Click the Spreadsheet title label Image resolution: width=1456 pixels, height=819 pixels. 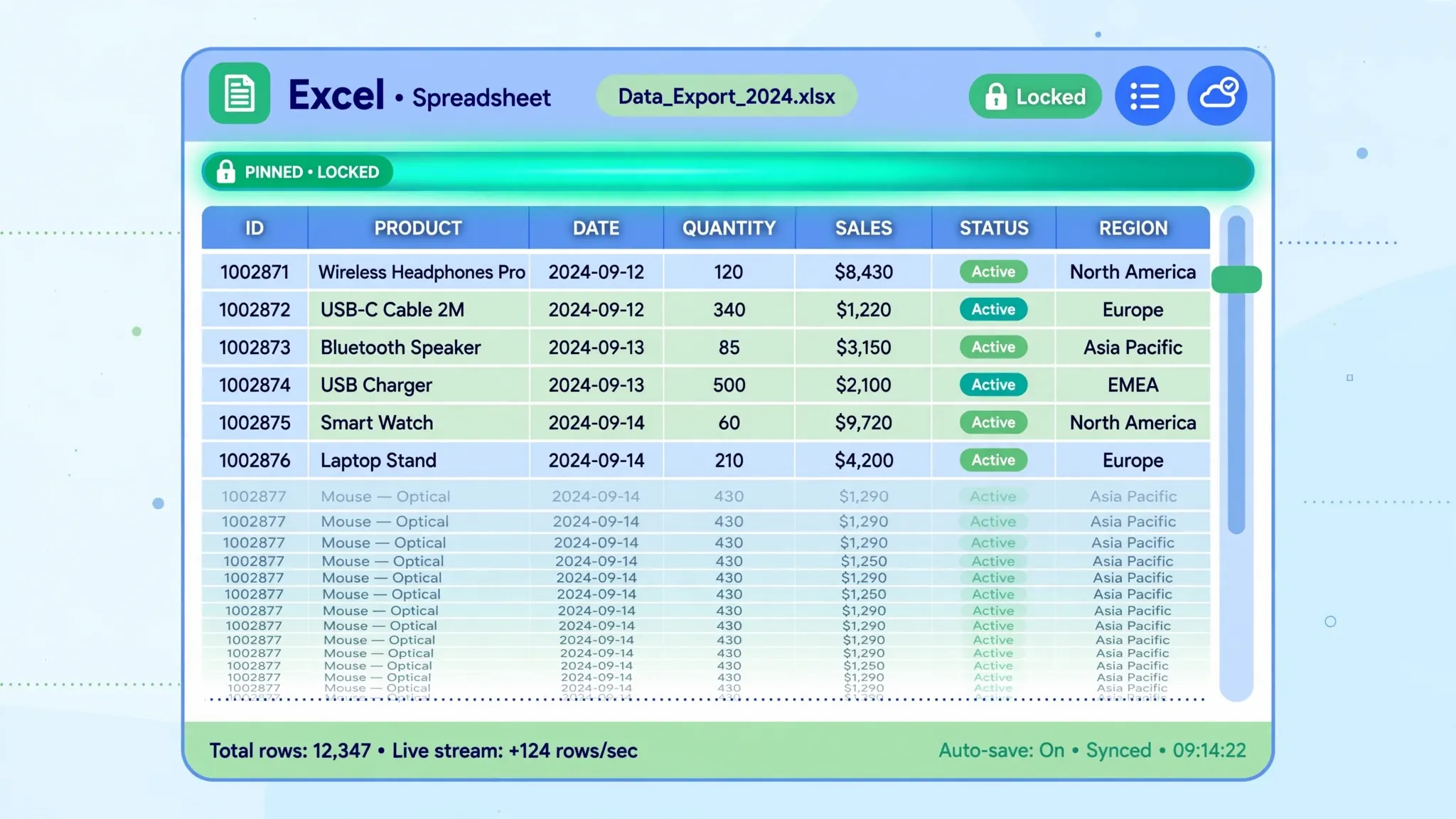pos(481,97)
